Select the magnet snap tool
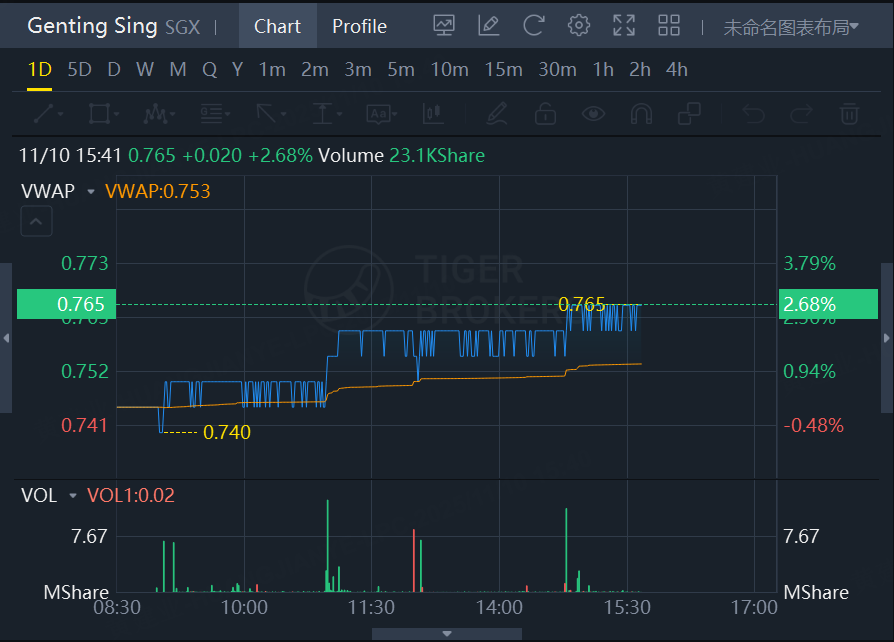This screenshot has height=642, width=894. coord(641,113)
